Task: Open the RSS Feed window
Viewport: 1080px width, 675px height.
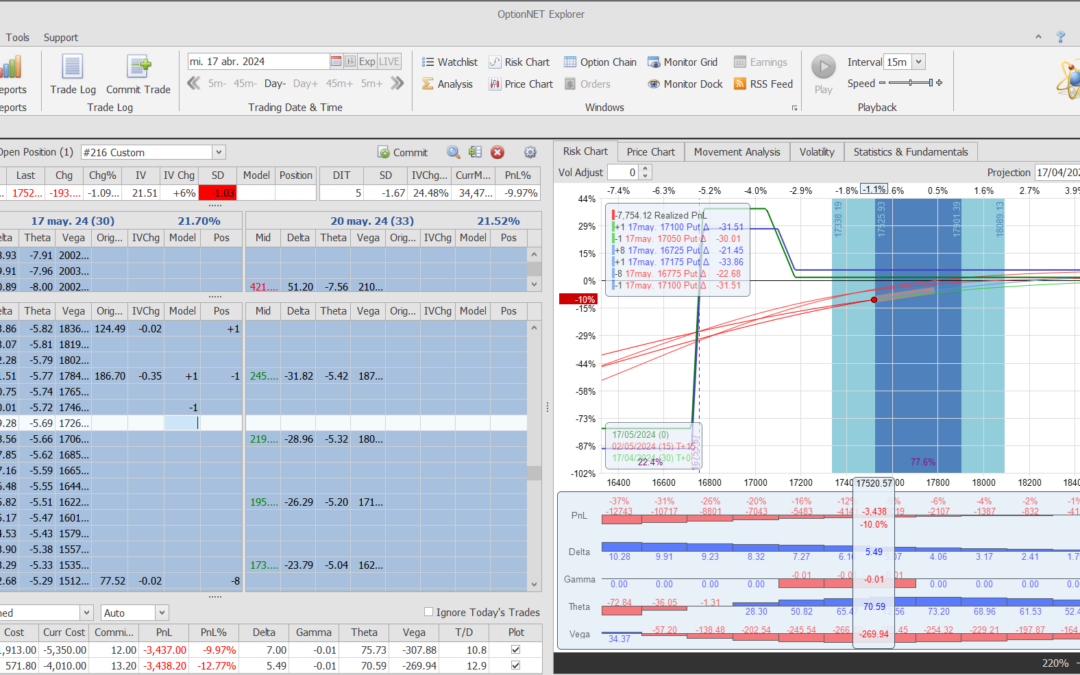Action: tap(763, 84)
